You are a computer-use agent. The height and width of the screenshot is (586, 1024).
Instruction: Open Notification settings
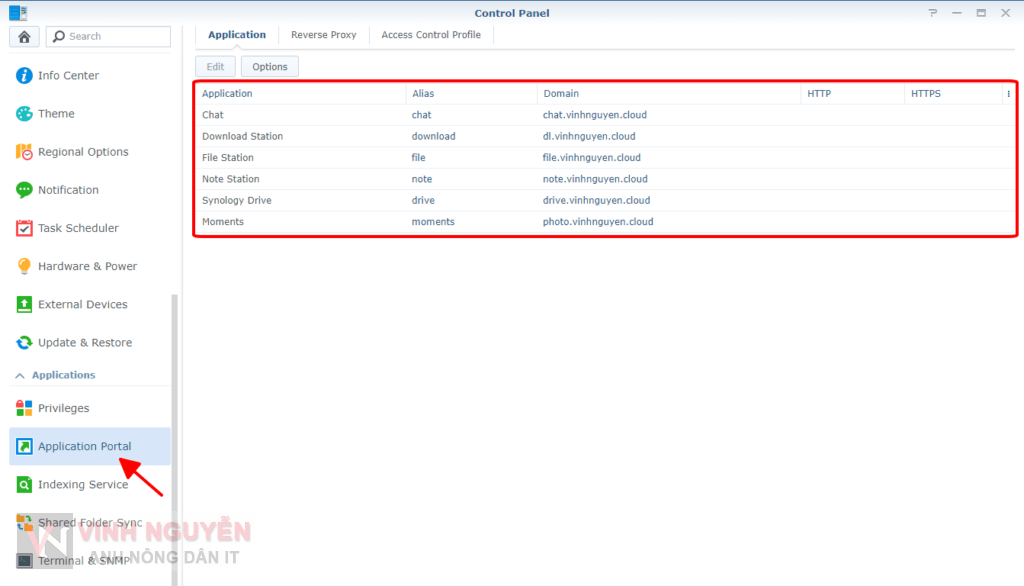pos(68,190)
